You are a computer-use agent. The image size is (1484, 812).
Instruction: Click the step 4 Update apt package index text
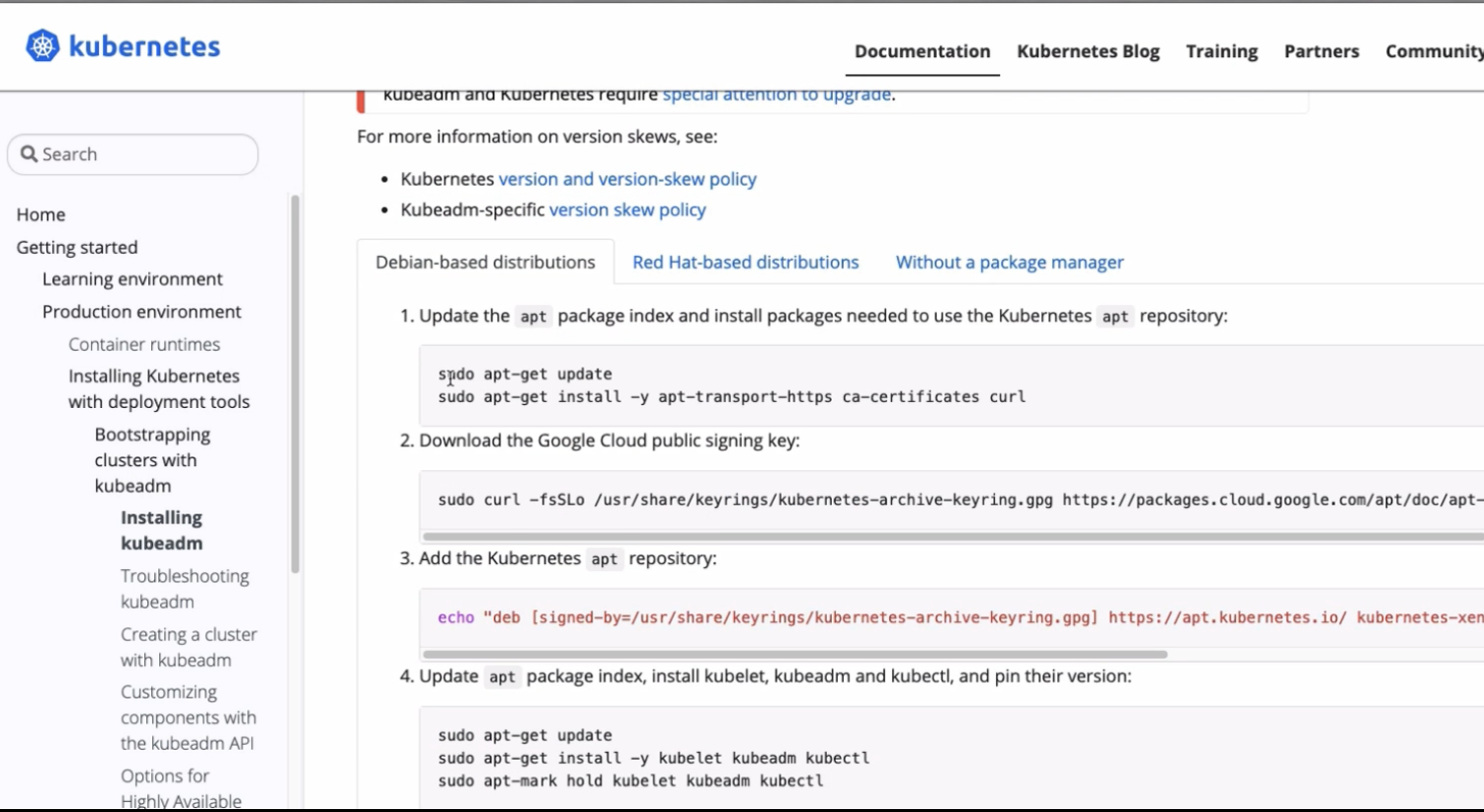pyautogui.click(x=775, y=677)
